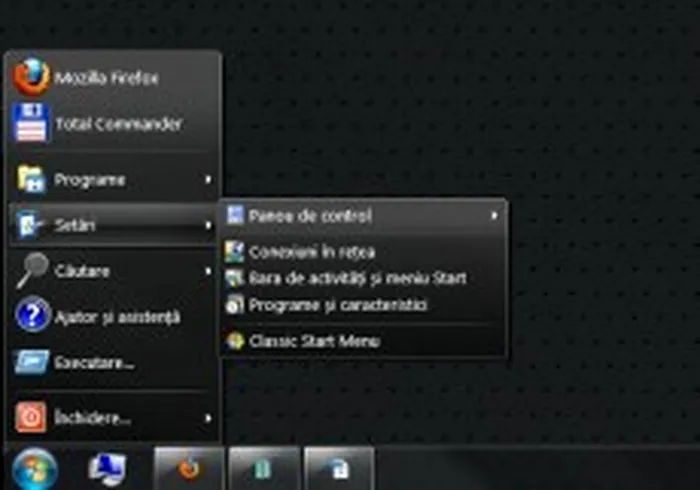Click the computer icon on the taskbar
The width and height of the screenshot is (700, 490).
click(x=106, y=468)
